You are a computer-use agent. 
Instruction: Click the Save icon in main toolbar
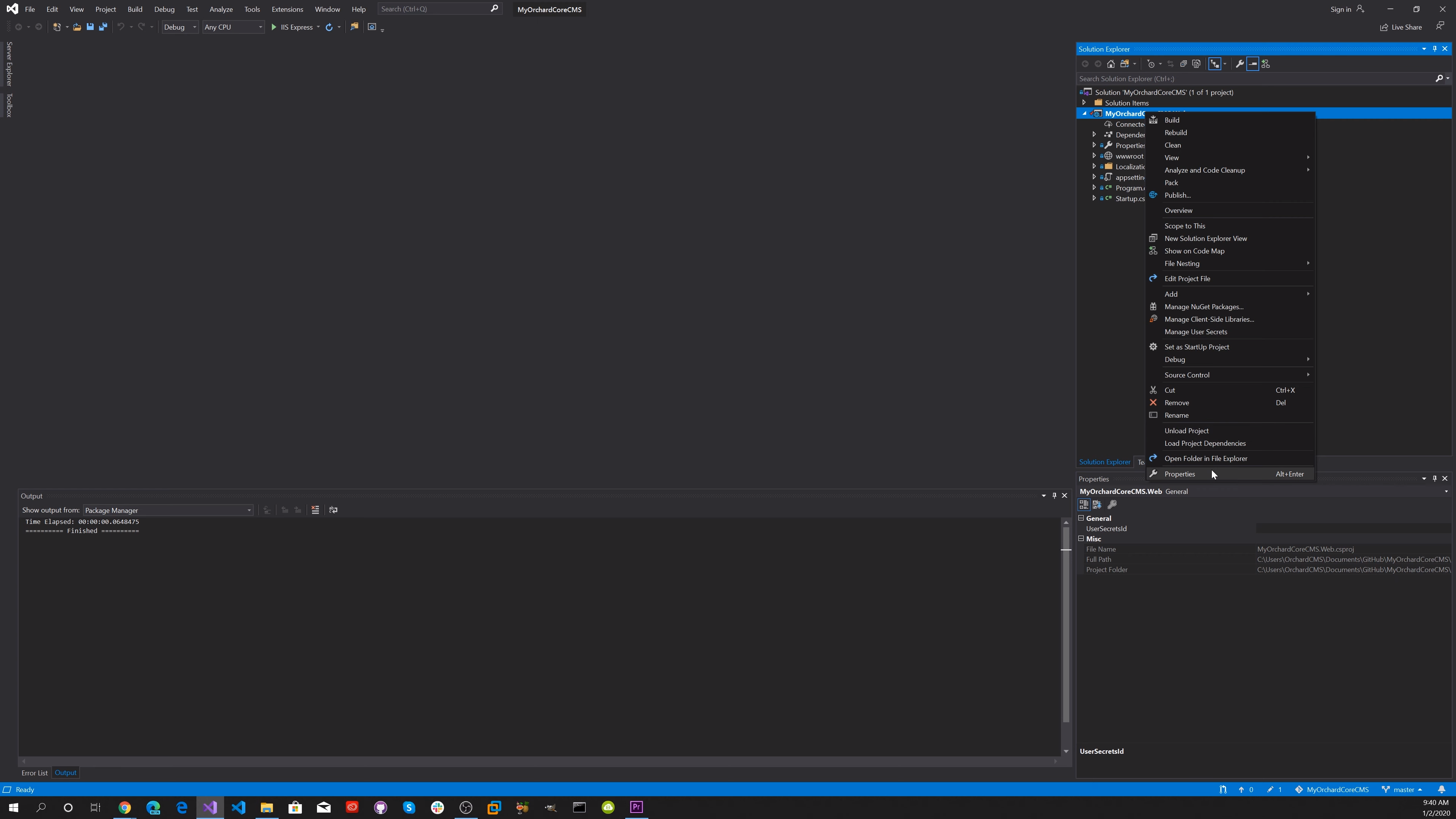[90, 27]
